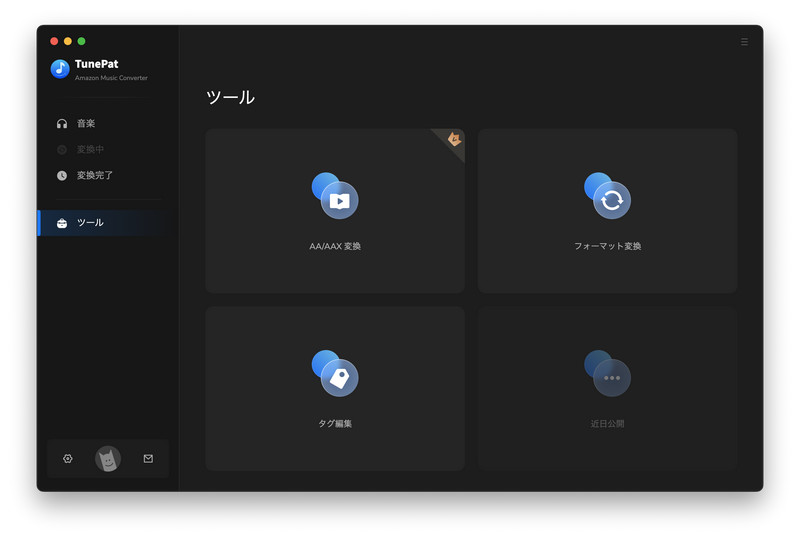800x540 pixels.
Task: Open settings with the gear icon
Action: [x=68, y=459]
